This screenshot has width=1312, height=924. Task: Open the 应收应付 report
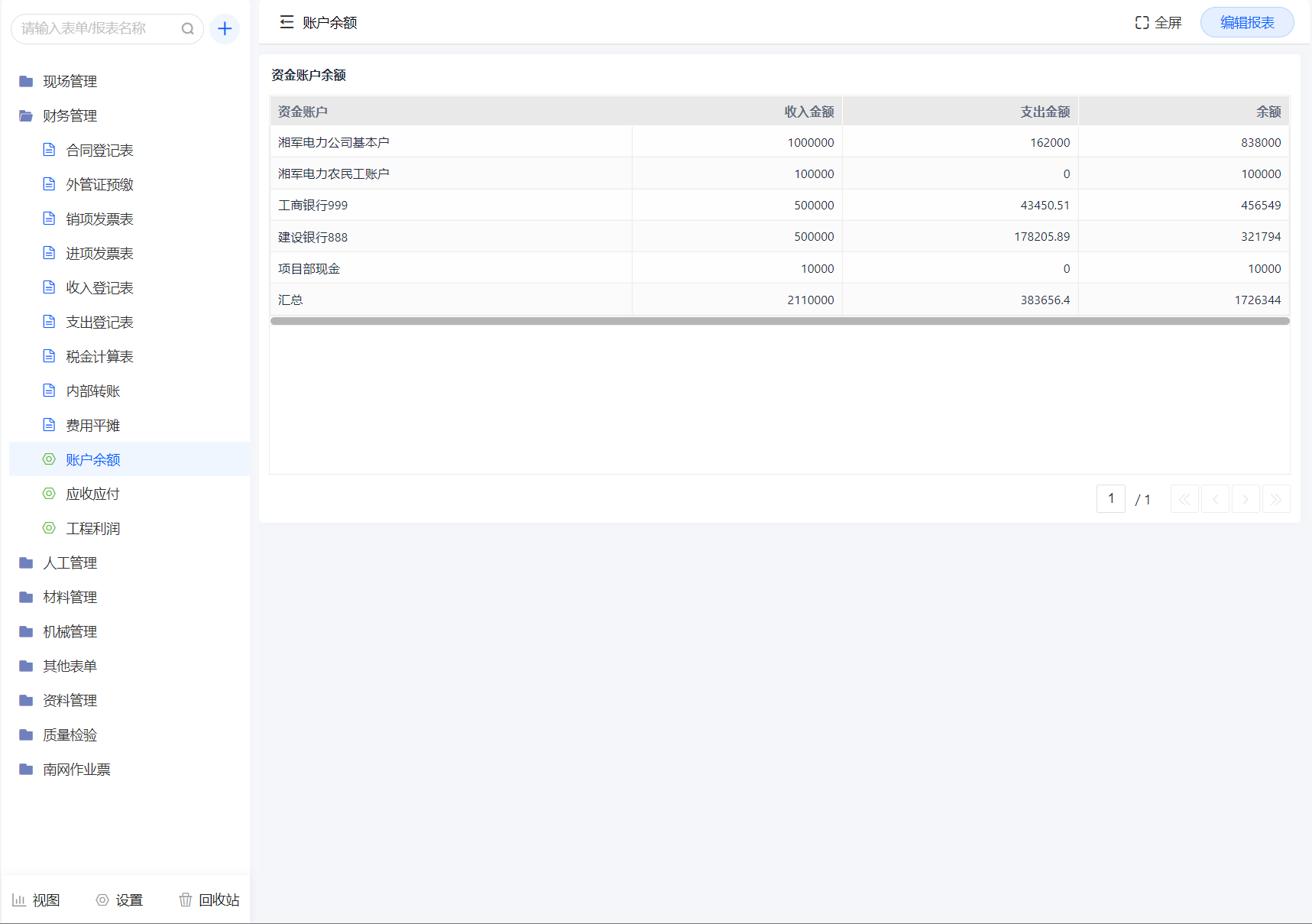(x=92, y=494)
